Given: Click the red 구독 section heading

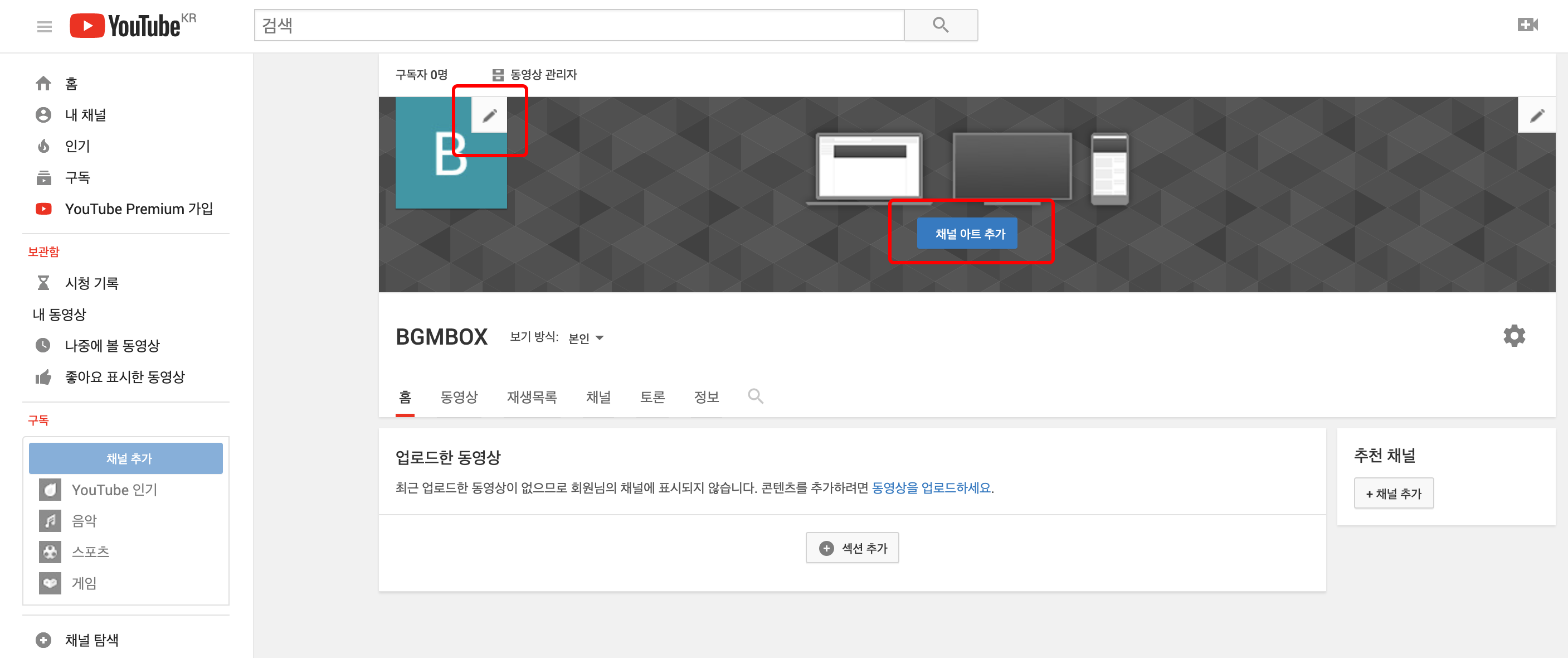Looking at the screenshot, I should pyautogui.click(x=38, y=420).
